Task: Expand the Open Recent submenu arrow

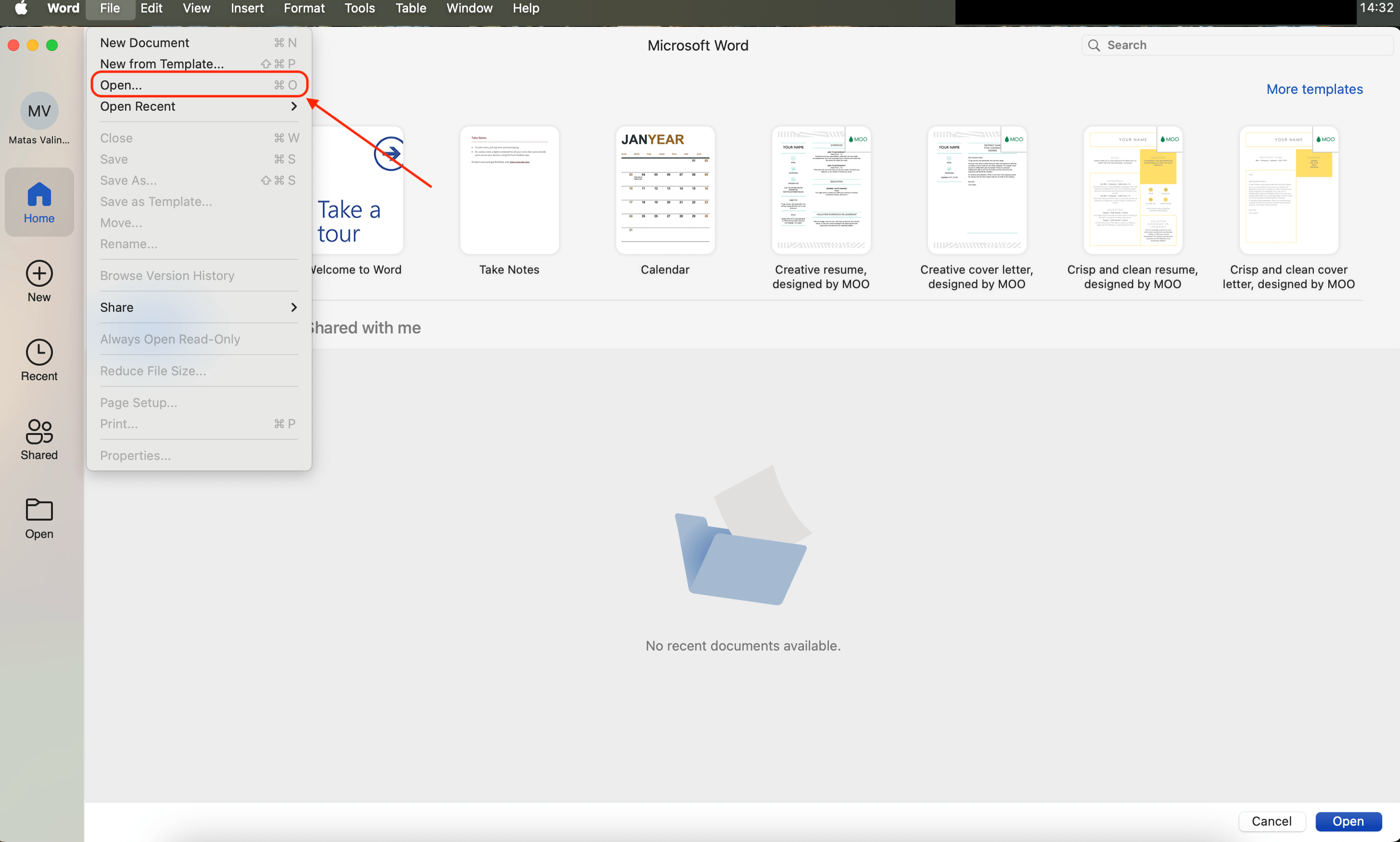Action: click(x=294, y=106)
